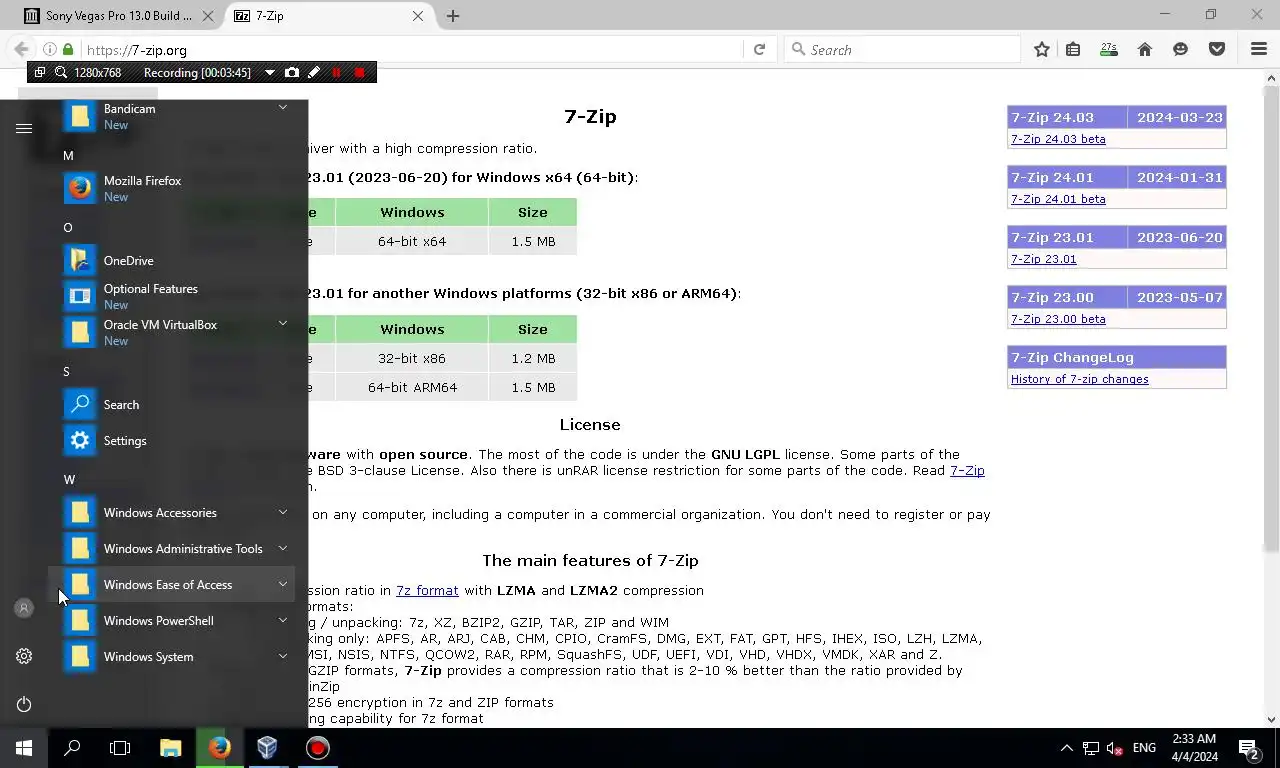Click the green padlock security icon
Screen dimensions: 1280x768
pyautogui.click(x=68, y=49)
